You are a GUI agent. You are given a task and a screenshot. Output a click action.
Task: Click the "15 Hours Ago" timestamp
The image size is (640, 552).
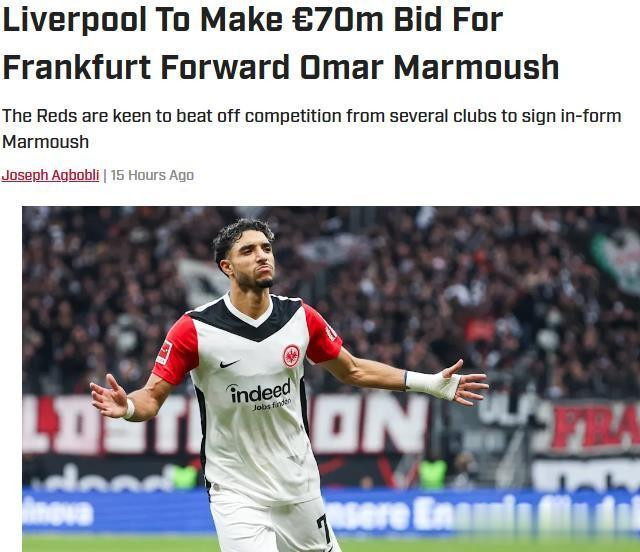(x=152, y=175)
